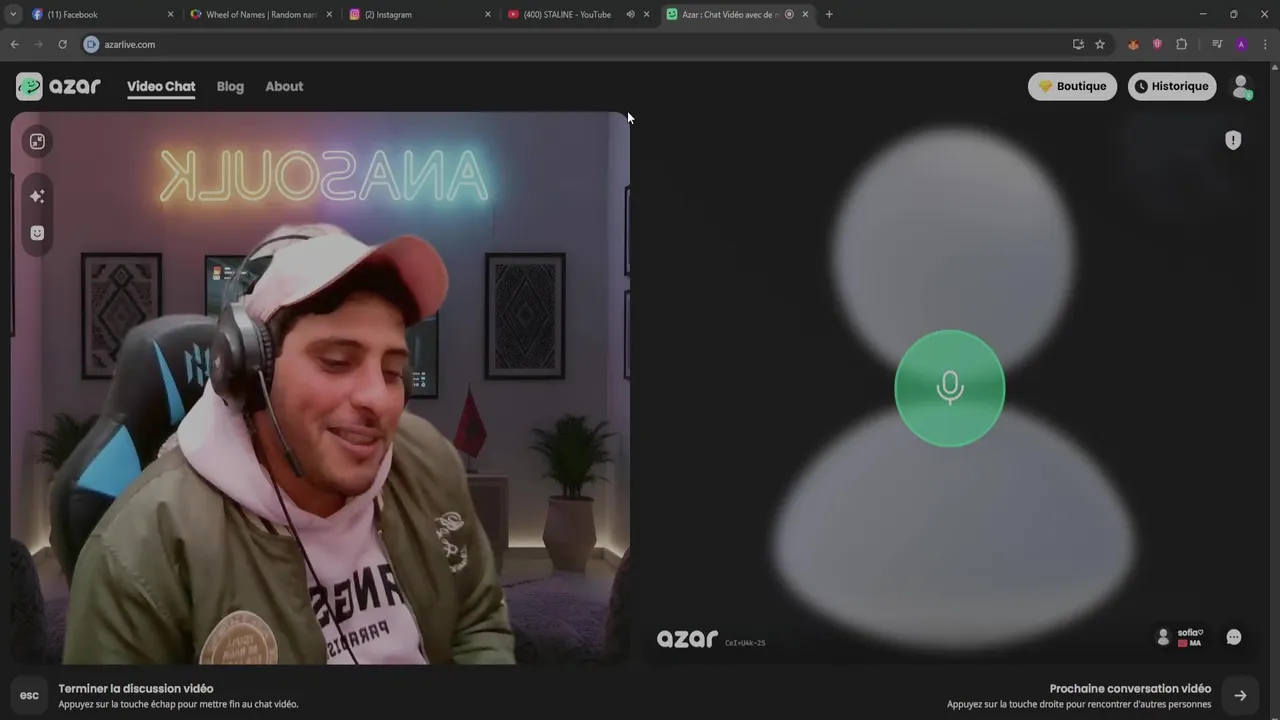Mute the YouTube tab audio icon

pos(630,15)
